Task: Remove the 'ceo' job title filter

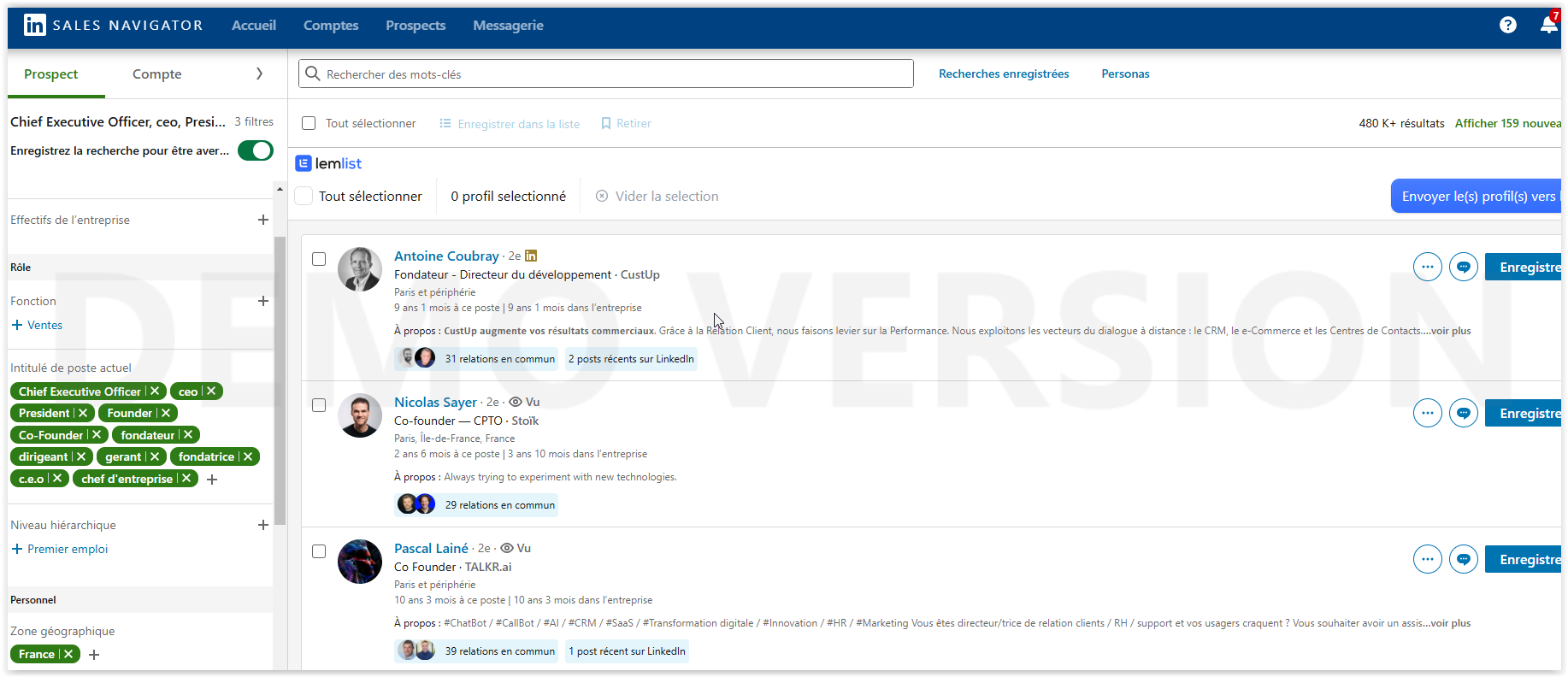Action: point(211,391)
